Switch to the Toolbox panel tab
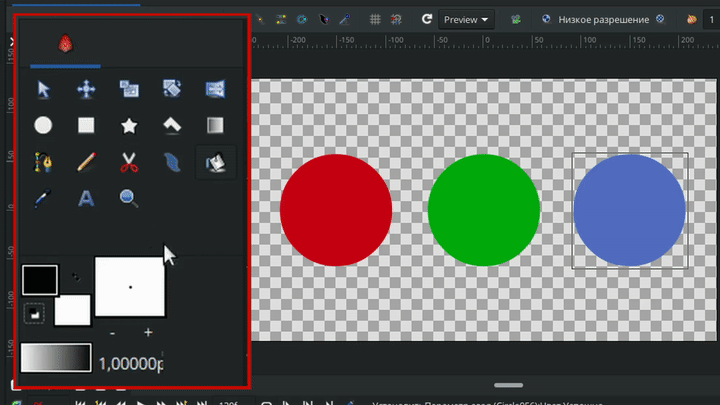 tap(65, 44)
